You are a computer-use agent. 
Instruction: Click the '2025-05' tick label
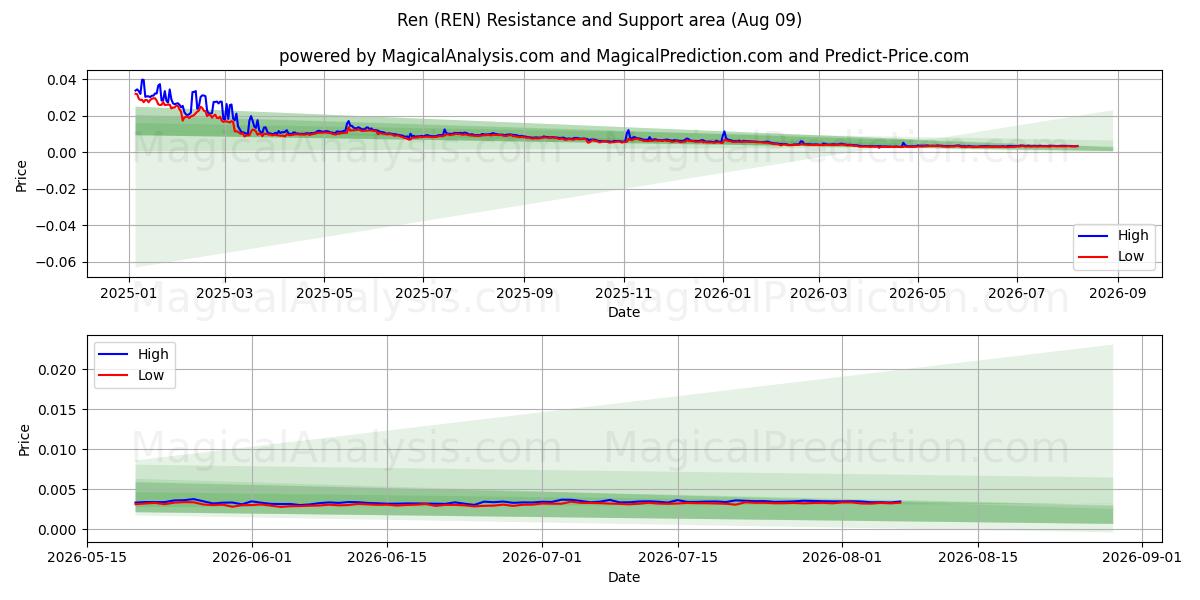324,294
